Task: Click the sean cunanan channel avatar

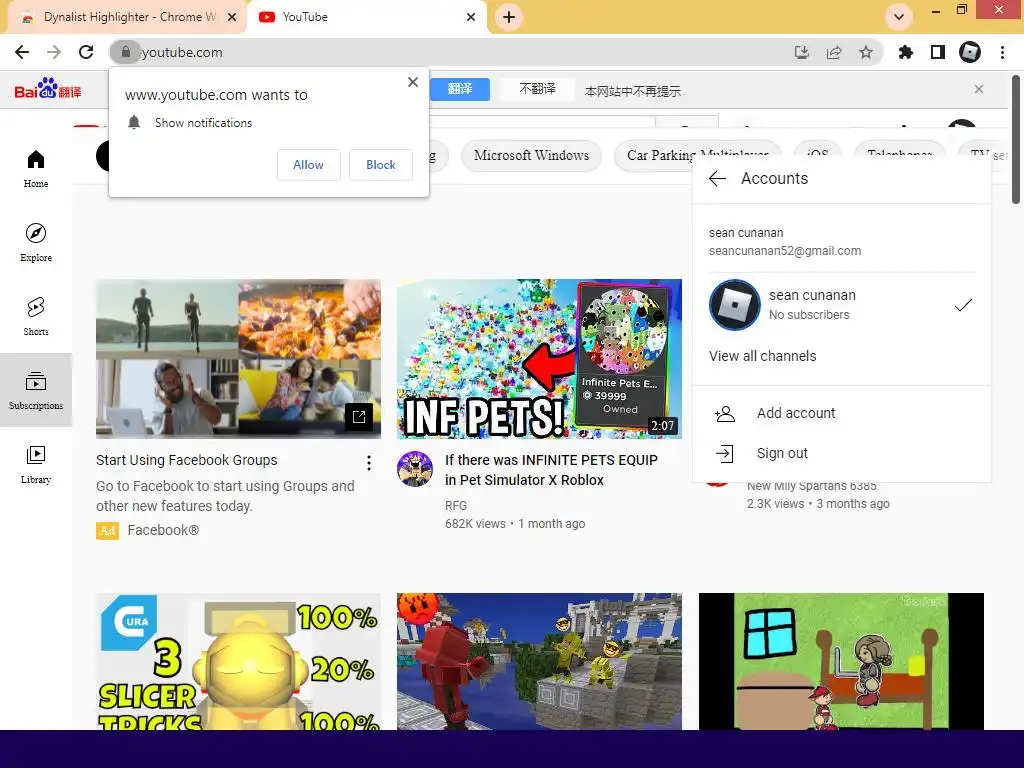Action: coord(735,305)
